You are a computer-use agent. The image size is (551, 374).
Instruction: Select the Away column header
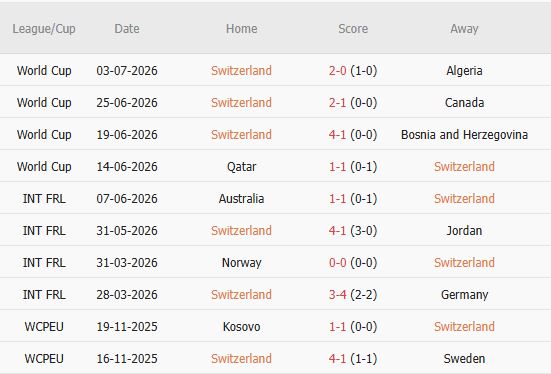click(464, 29)
